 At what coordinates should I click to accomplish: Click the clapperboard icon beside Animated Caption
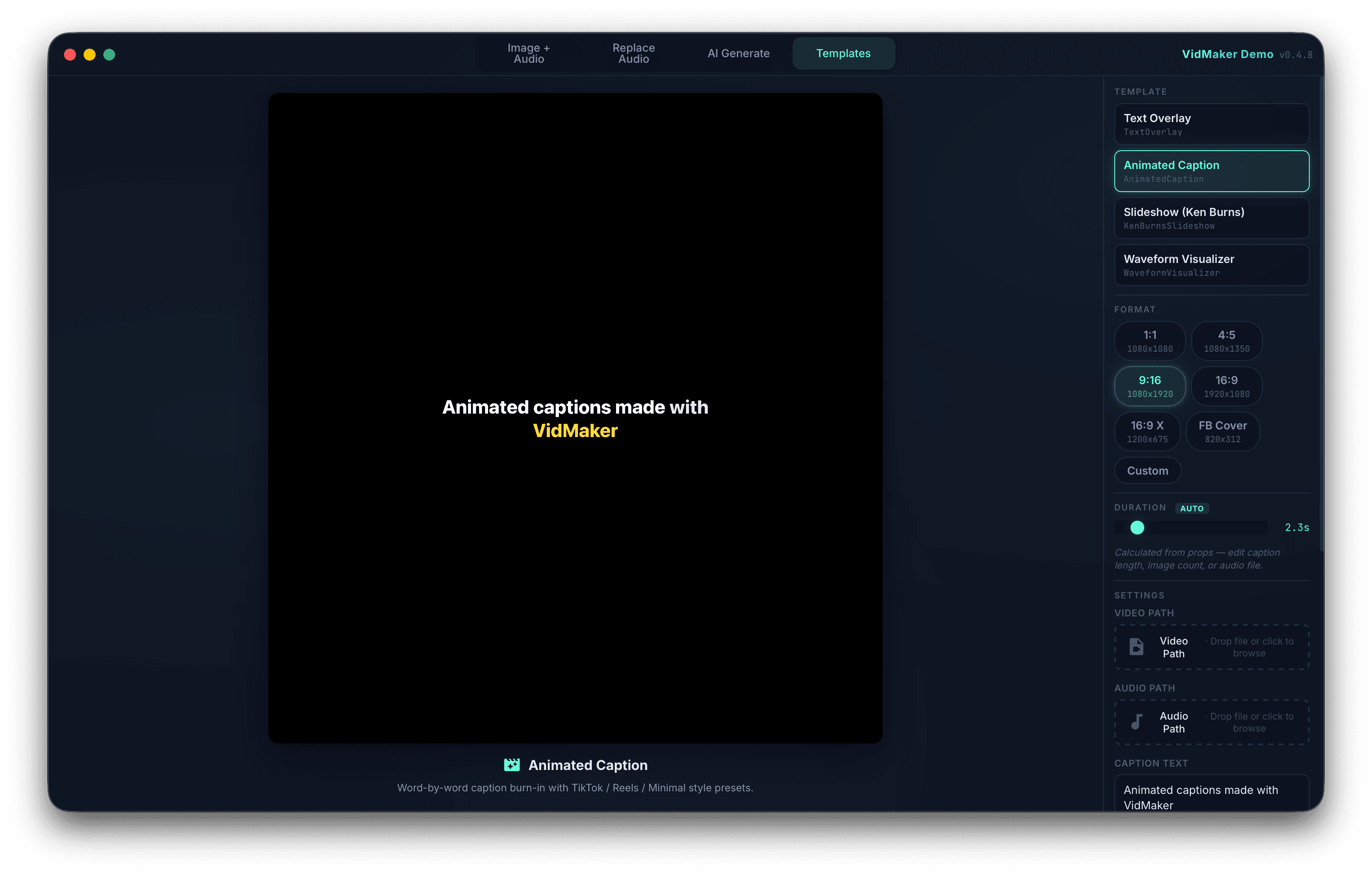click(x=511, y=765)
